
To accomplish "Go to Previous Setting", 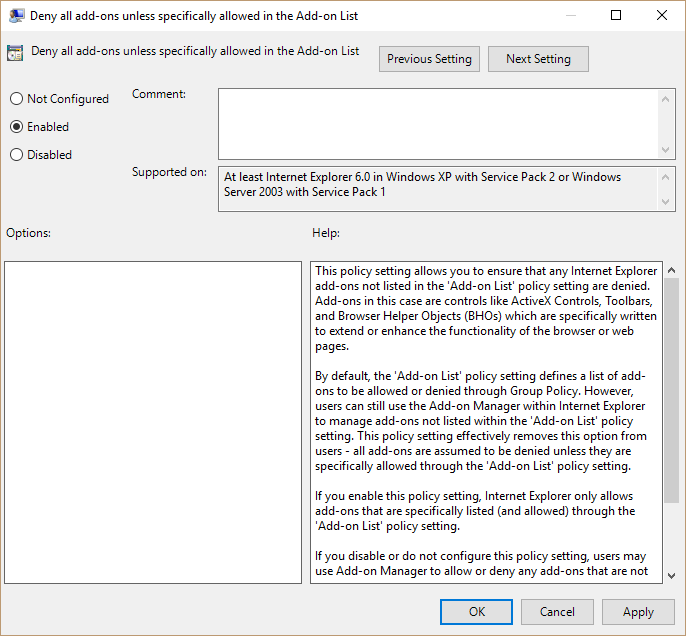I will pos(429,59).
